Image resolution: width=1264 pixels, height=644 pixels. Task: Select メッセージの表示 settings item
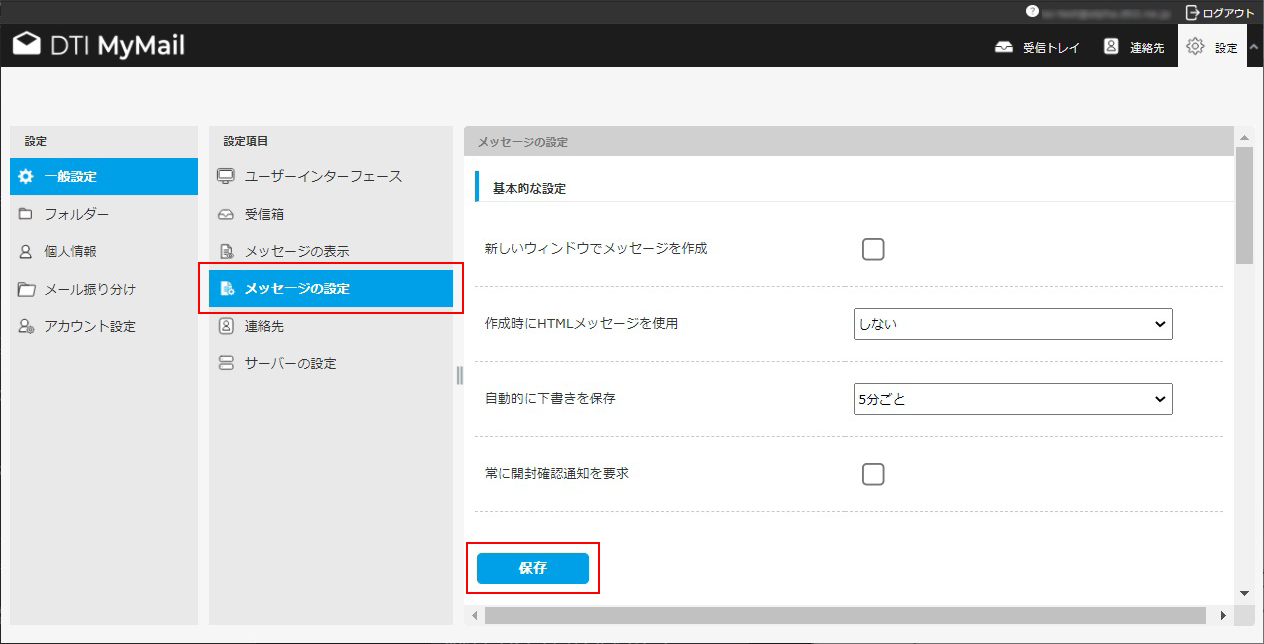pos(331,252)
